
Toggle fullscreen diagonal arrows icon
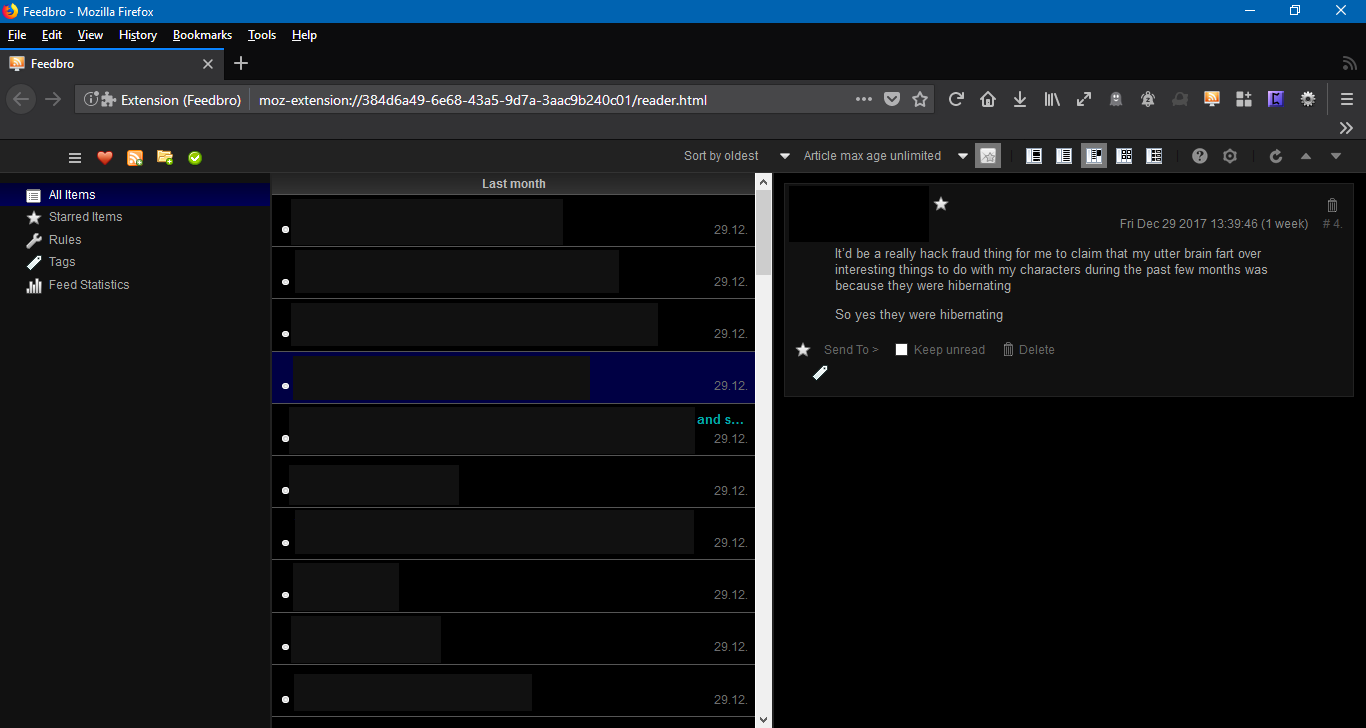click(1084, 100)
